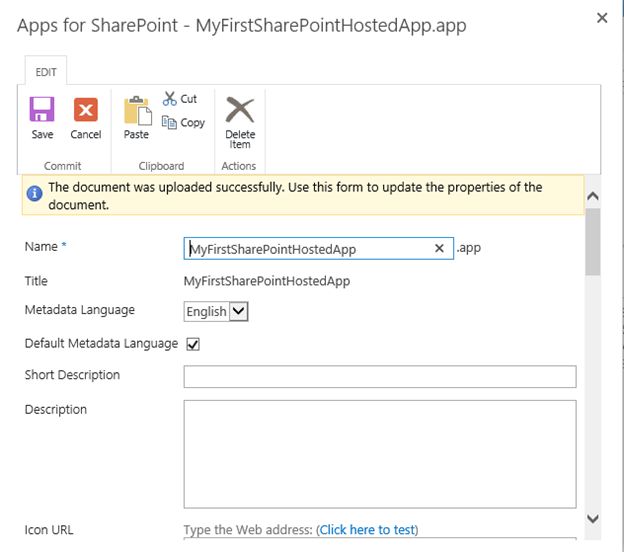Click the Delete Item icon

240,110
